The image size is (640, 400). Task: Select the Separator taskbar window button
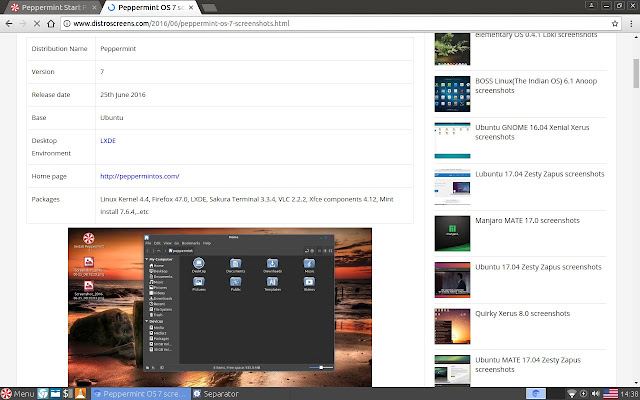click(216, 393)
